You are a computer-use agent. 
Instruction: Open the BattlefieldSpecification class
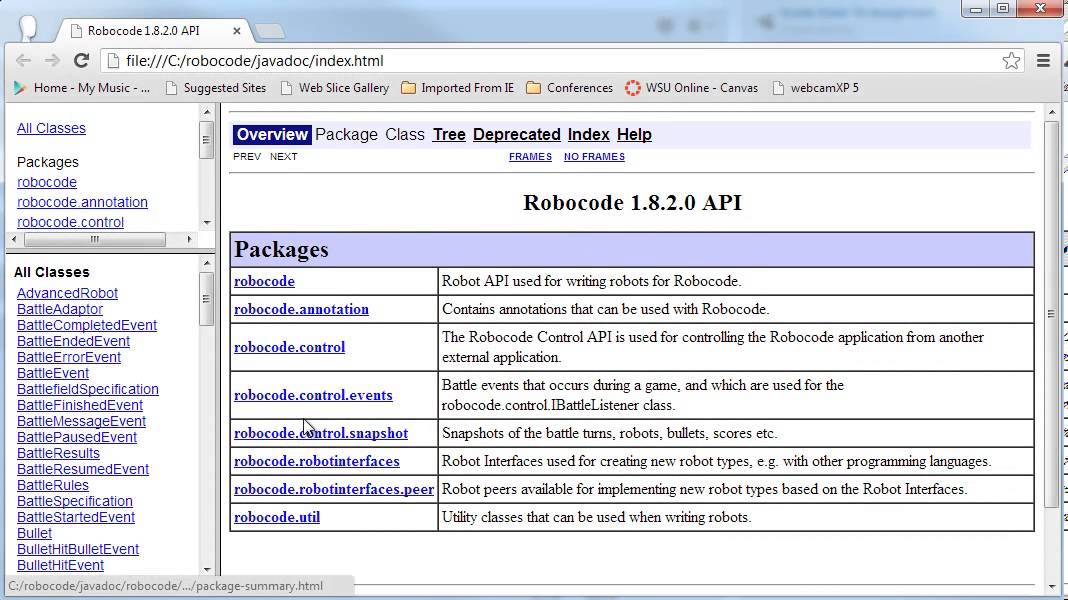coord(88,389)
